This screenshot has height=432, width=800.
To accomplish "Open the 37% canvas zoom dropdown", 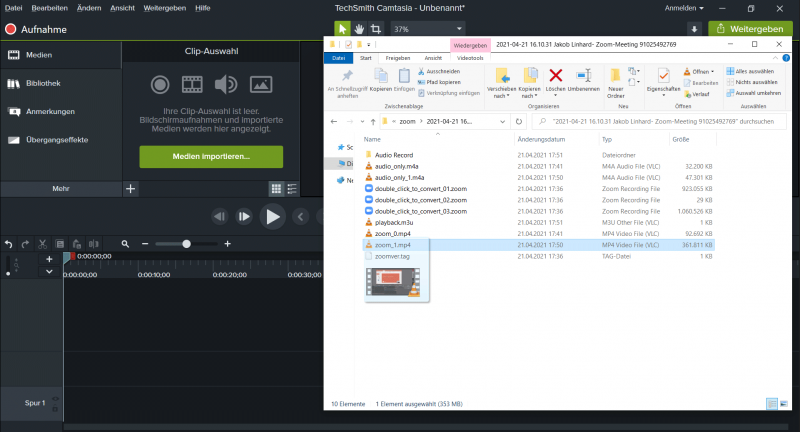I will (428, 29).
